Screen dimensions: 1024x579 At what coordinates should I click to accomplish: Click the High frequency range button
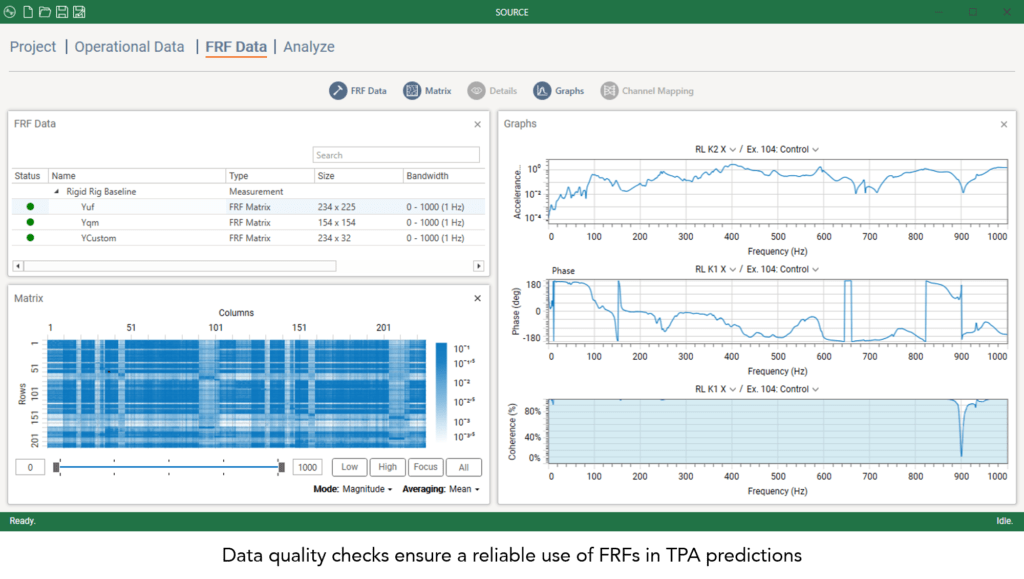[x=387, y=467]
